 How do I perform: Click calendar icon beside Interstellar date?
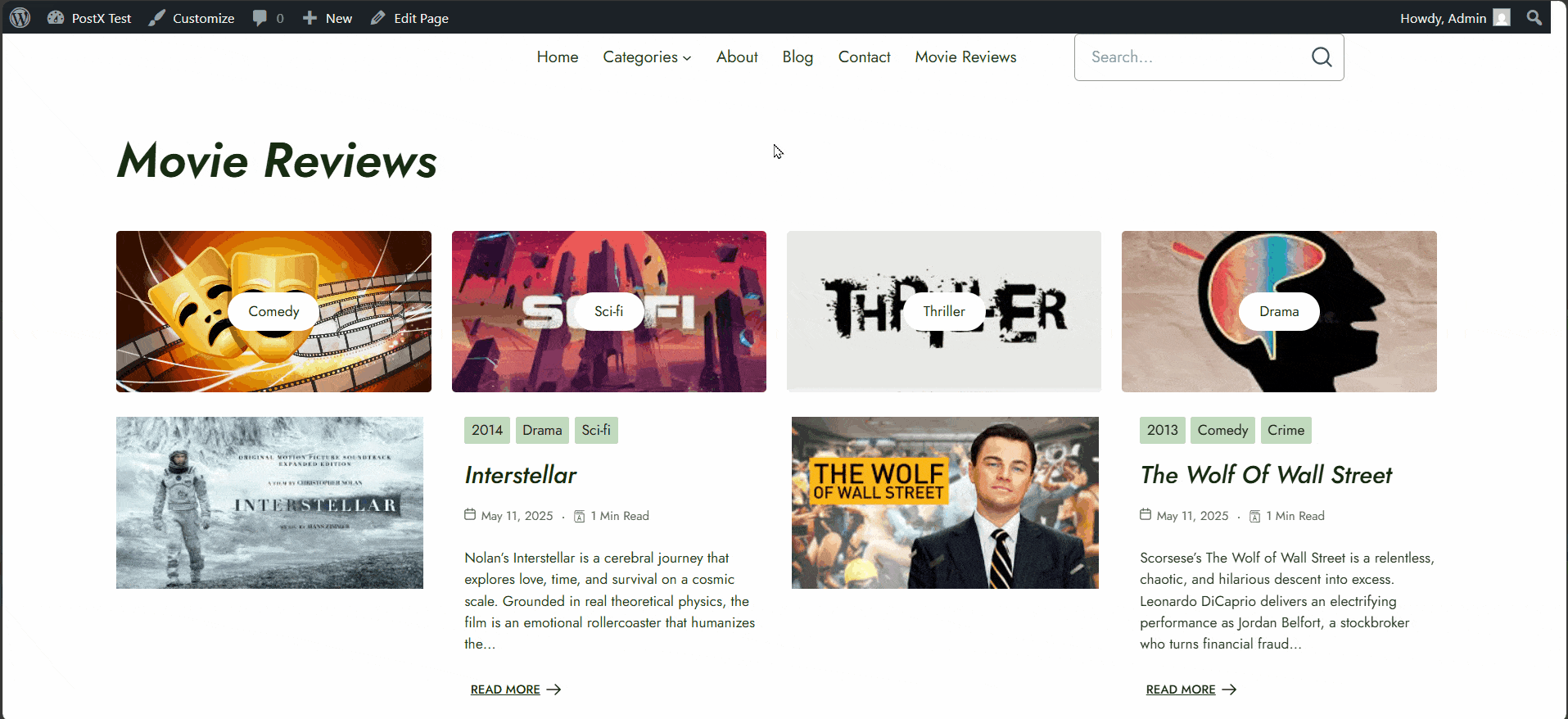point(470,514)
